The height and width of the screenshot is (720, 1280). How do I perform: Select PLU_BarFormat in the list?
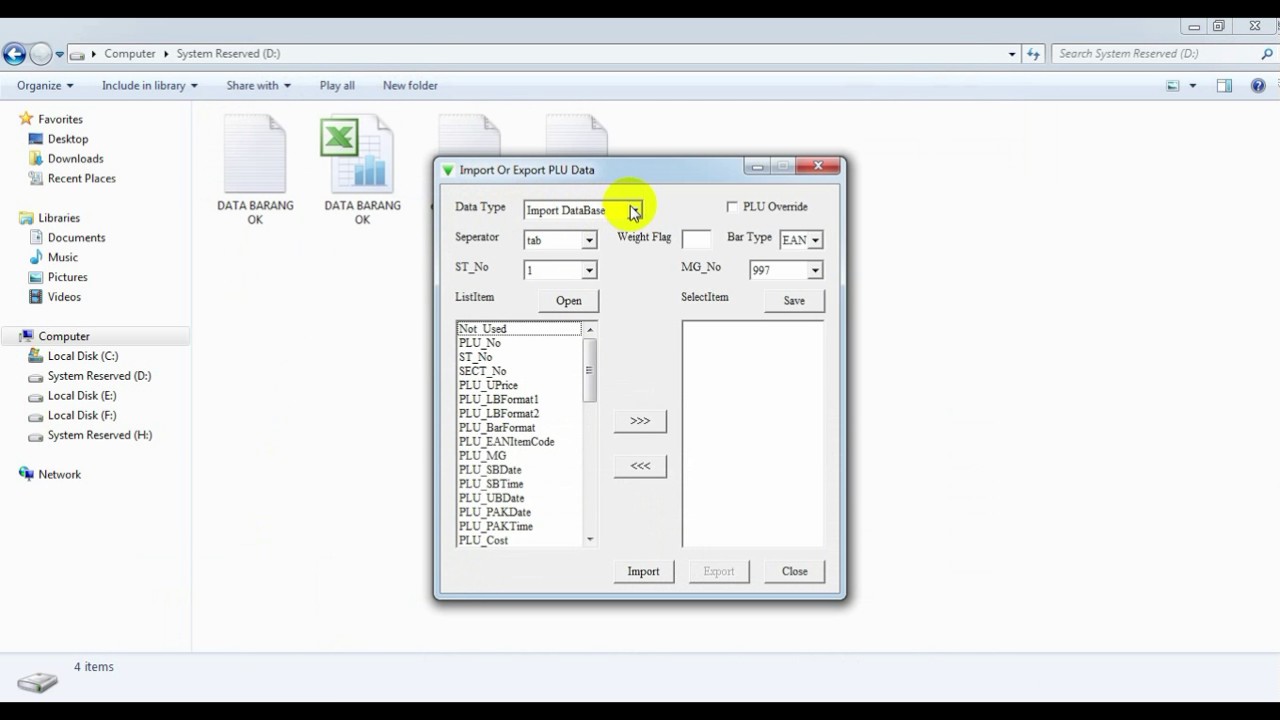click(497, 427)
